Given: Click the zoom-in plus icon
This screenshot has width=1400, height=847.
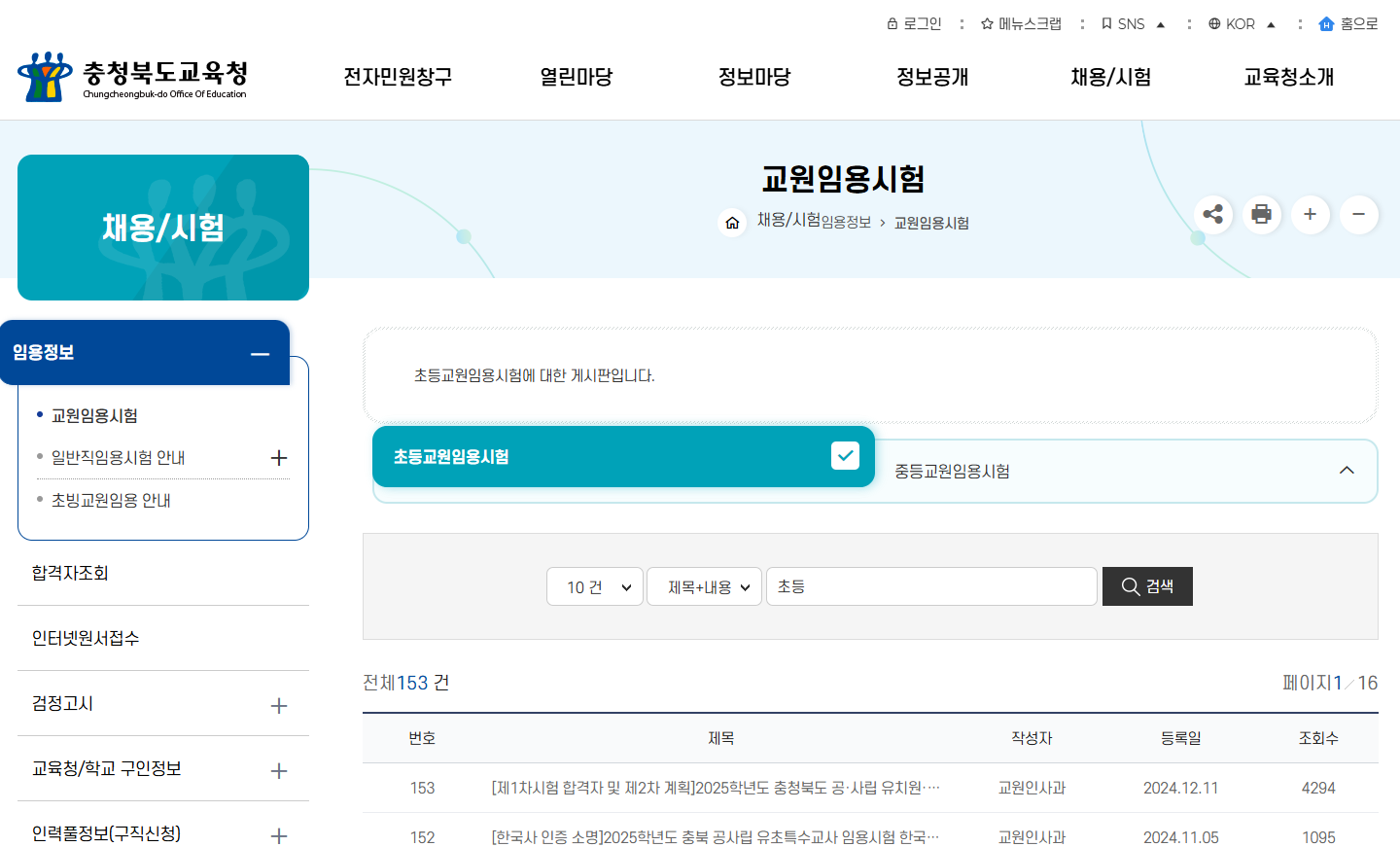Looking at the screenshot, I should [1311, 215].
